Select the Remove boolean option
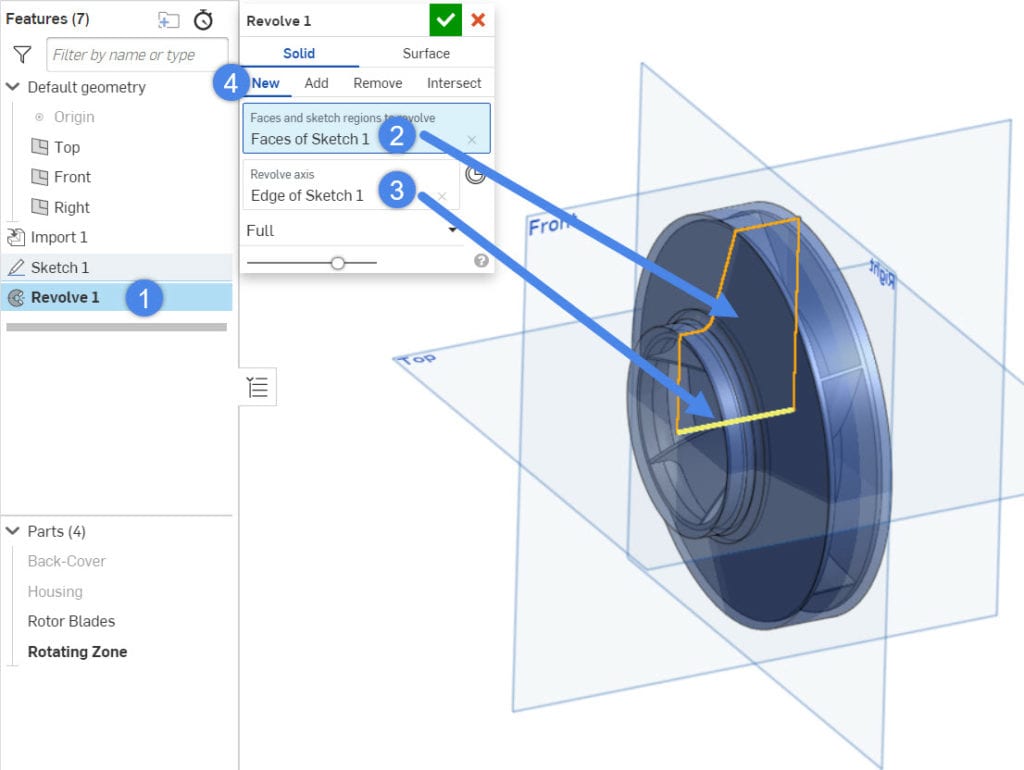 click(377, 83)
